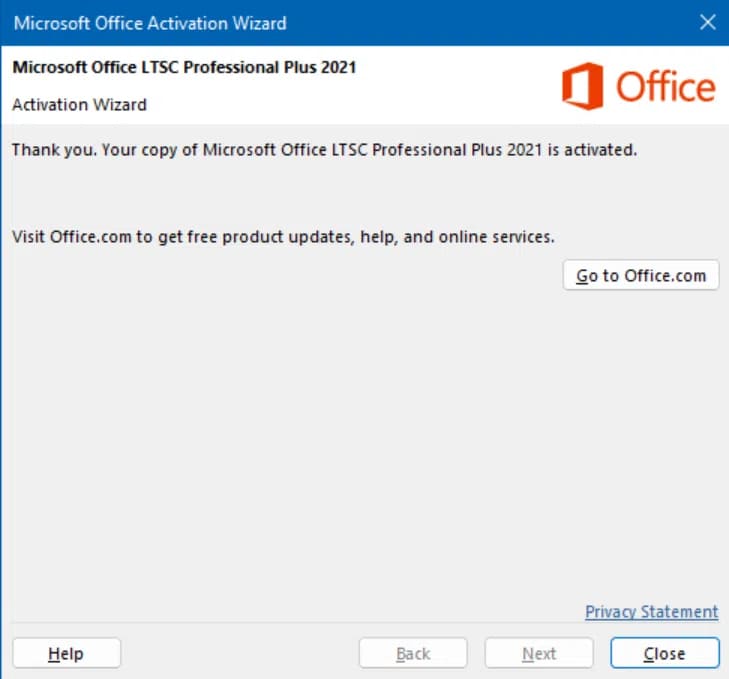Viewport: 729px width, 679px height.
Task: Click the greyed-out Next button
Action: click(539, 653)
